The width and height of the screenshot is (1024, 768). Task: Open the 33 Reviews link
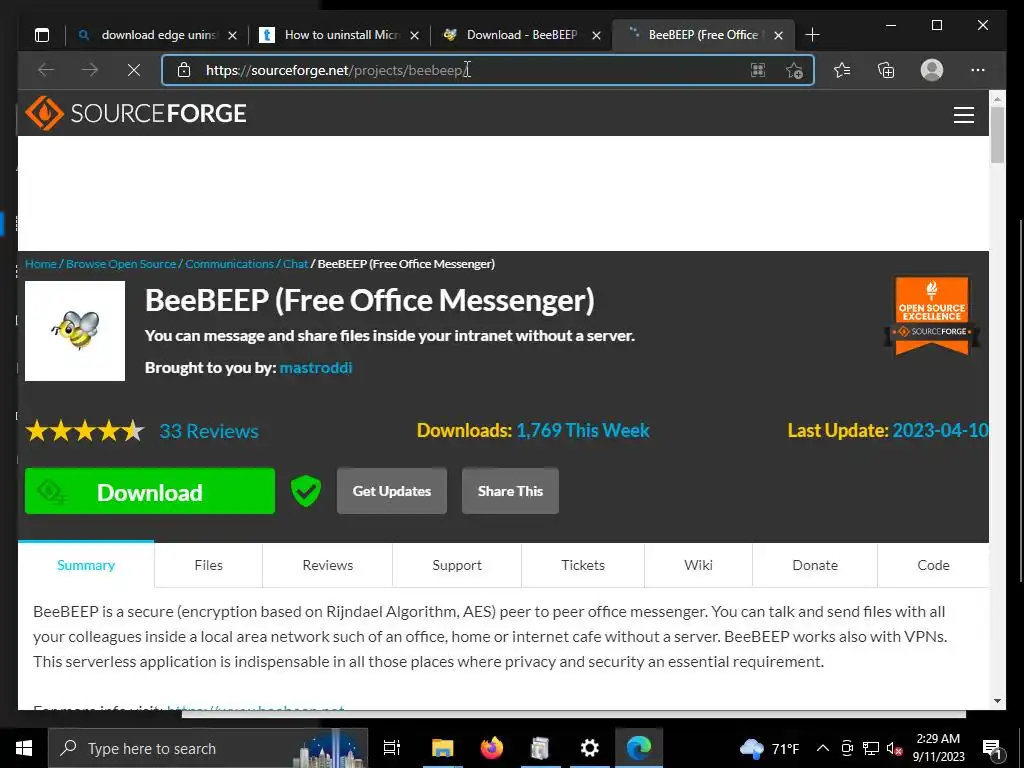[209, 431]
